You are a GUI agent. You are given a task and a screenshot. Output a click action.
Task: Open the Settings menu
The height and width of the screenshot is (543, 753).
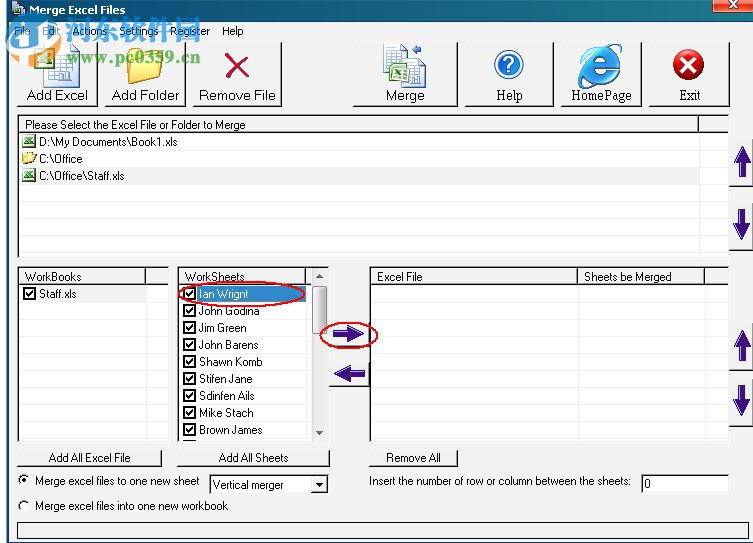point(138,31)
